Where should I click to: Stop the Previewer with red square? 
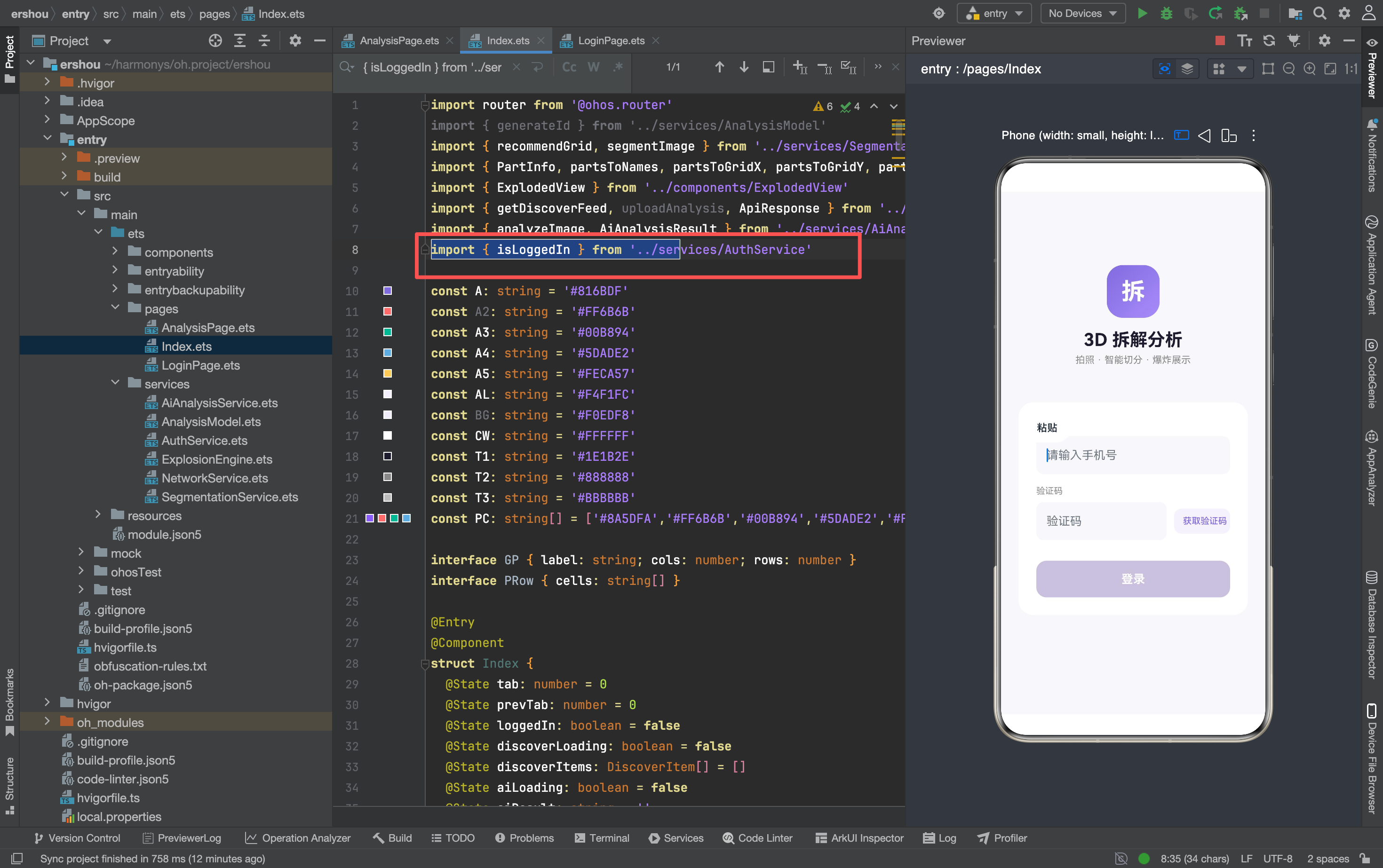(x=1220, y=41)
